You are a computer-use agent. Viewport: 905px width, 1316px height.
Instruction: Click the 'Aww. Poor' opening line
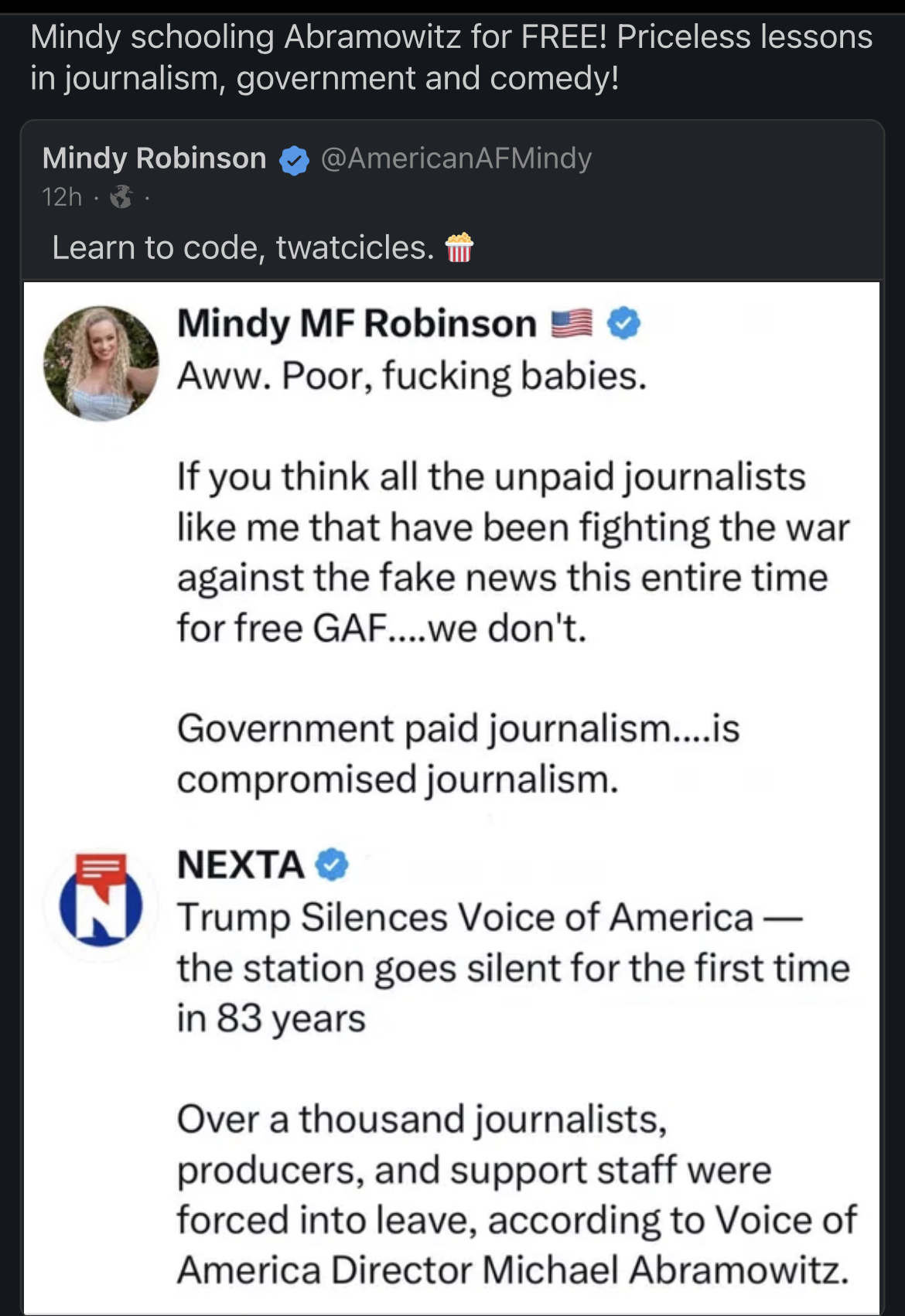coord(412,376)
